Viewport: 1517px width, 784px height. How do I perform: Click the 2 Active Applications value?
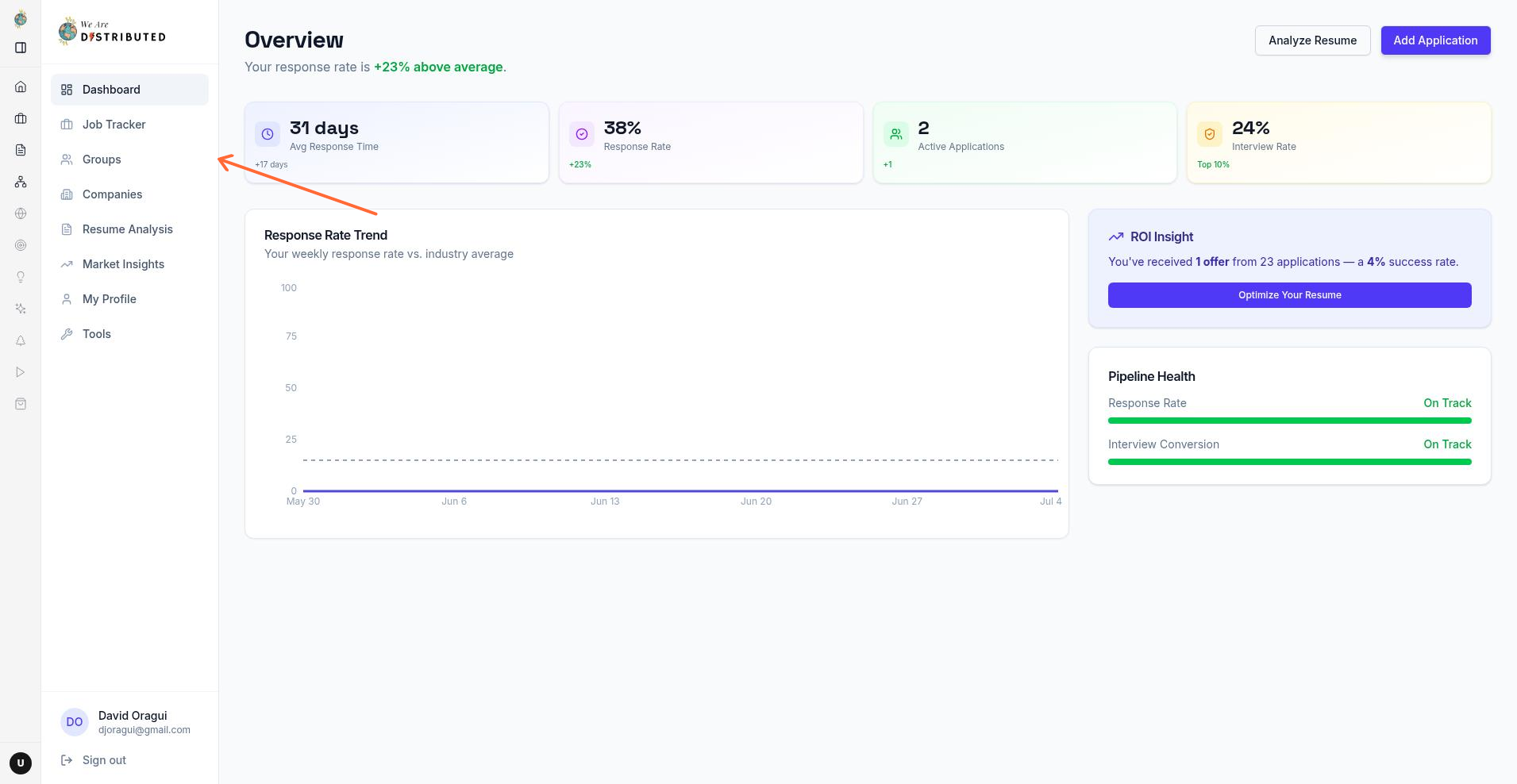coord(923,128)
